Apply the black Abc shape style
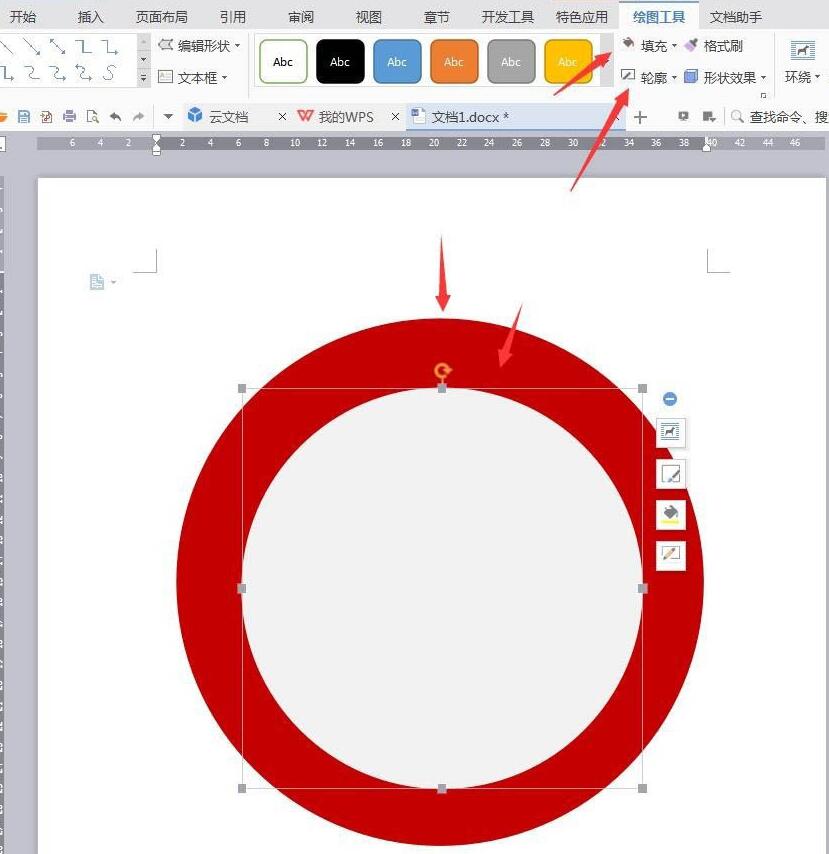 [x=340, y=62]
